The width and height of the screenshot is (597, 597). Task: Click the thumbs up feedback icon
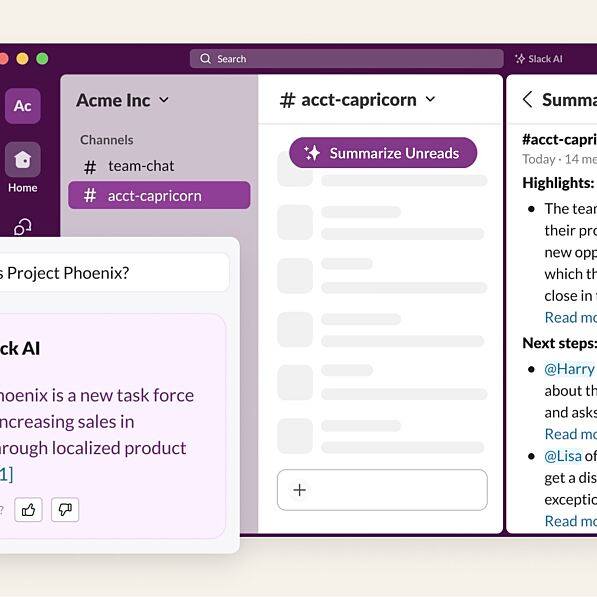28,509
